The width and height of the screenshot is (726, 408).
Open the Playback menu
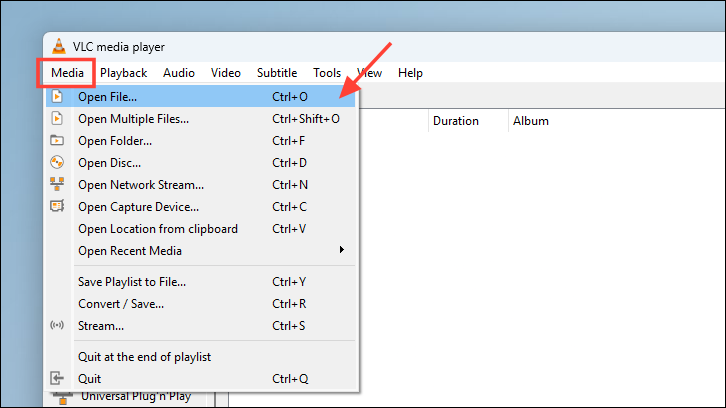coord(123,73)
